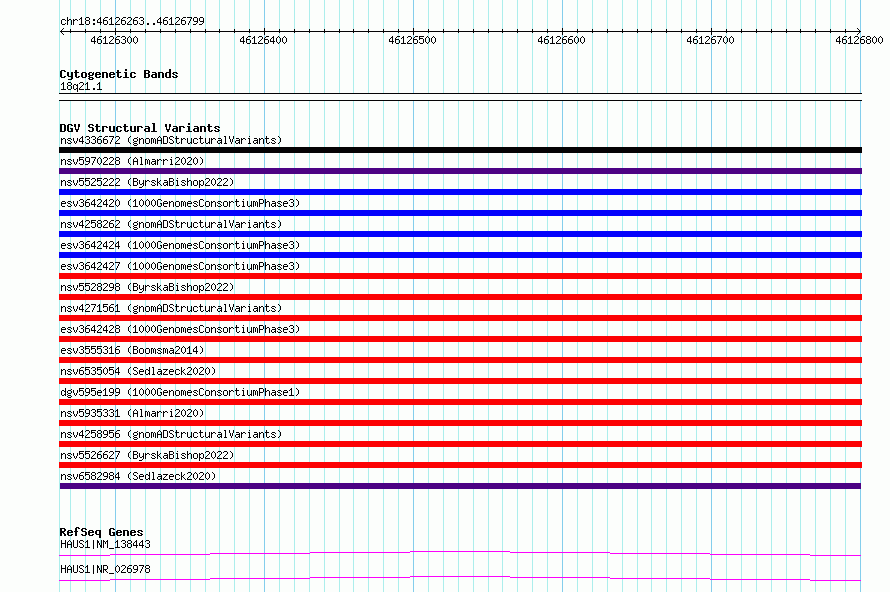Click the red bar of nsv4271561

(460, 318)
